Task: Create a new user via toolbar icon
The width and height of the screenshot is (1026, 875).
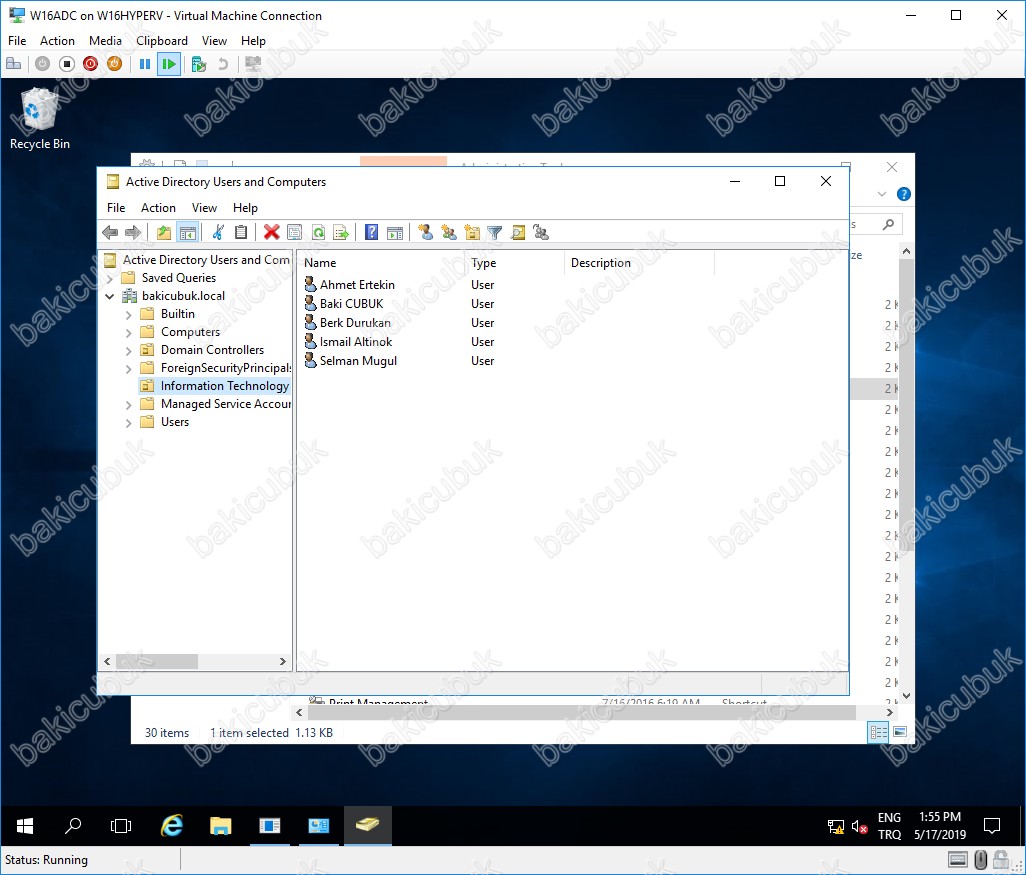Action: click(425, 232)
